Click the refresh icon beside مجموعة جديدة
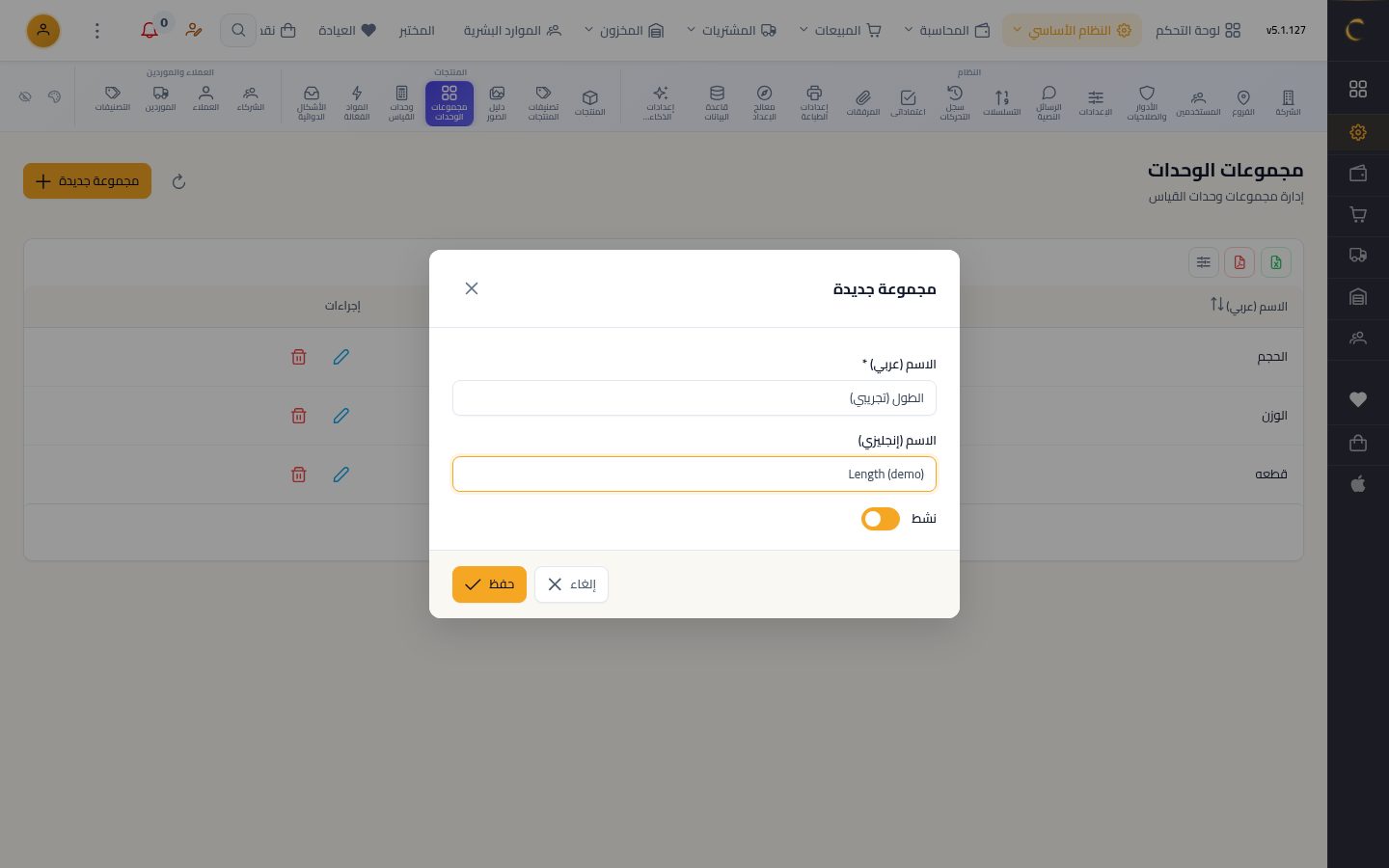This screenshot has height=868, width=1389. pyautogui.click(x=178, y=181)
